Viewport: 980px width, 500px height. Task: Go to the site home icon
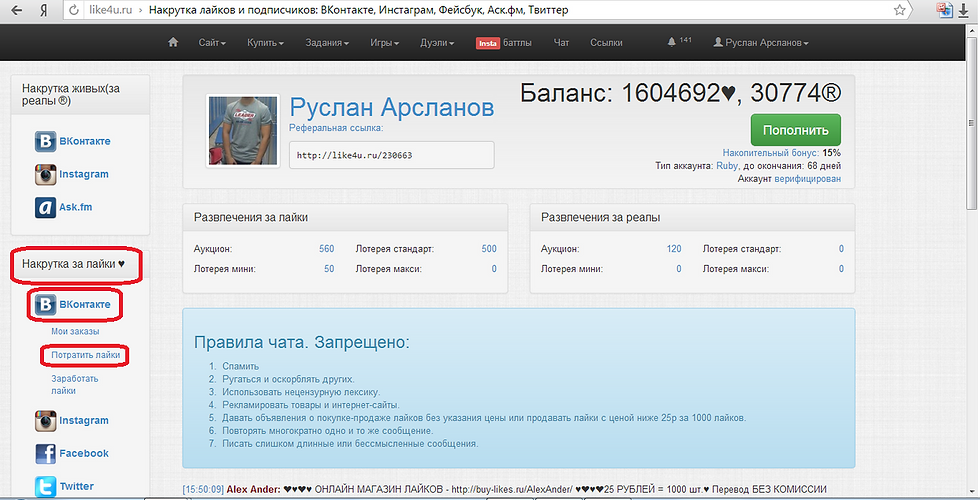(173, 42)
